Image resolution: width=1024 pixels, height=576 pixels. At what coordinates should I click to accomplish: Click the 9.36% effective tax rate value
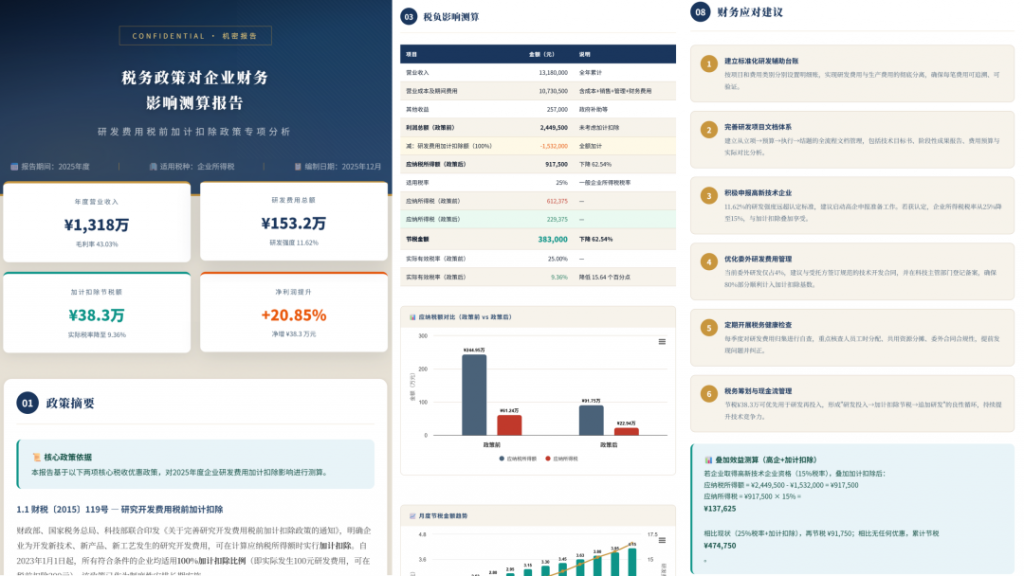pos(559,277)
